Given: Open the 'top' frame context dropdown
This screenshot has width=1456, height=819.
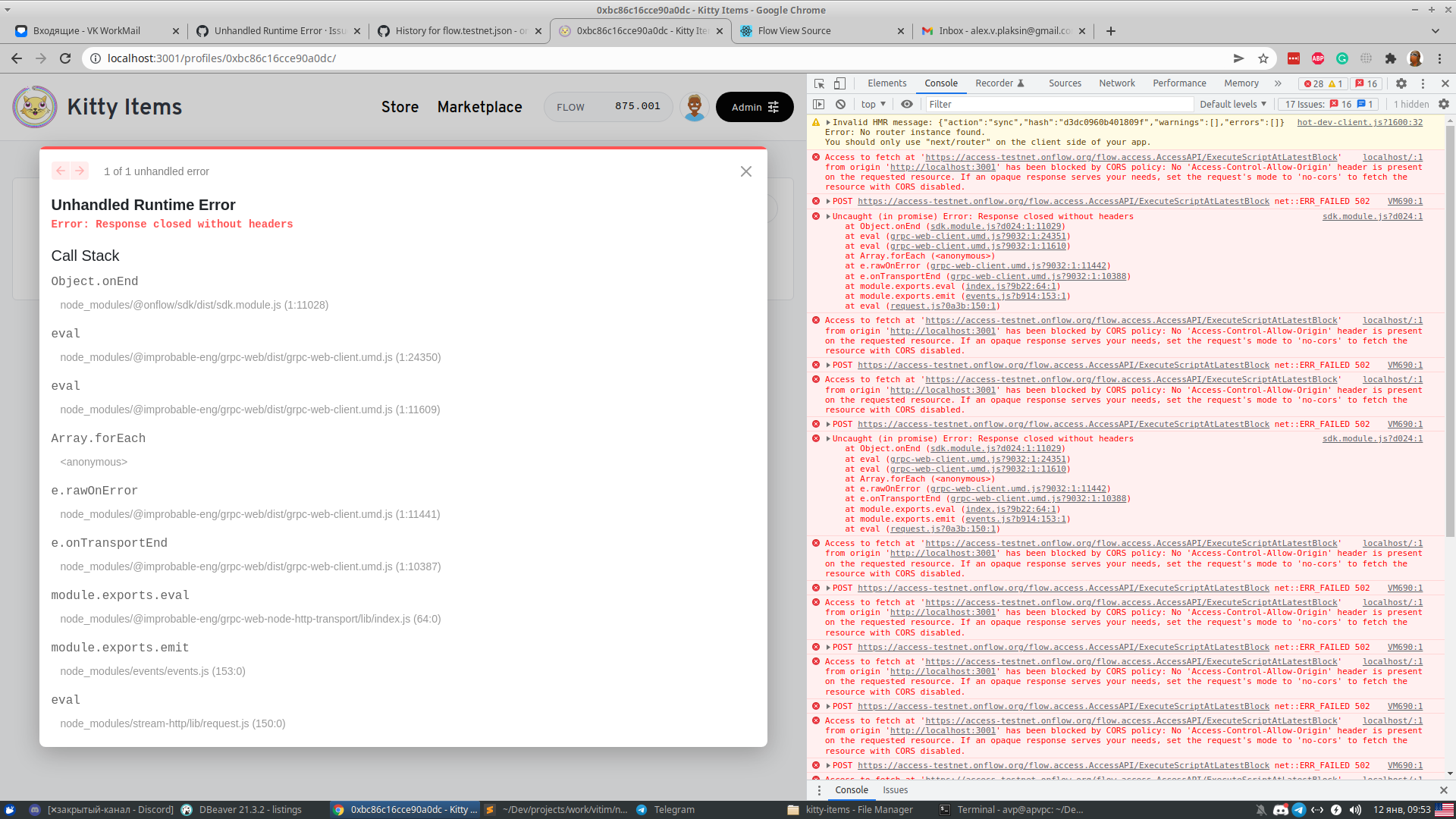Looking at the screenshot, I should coord(872,104).
